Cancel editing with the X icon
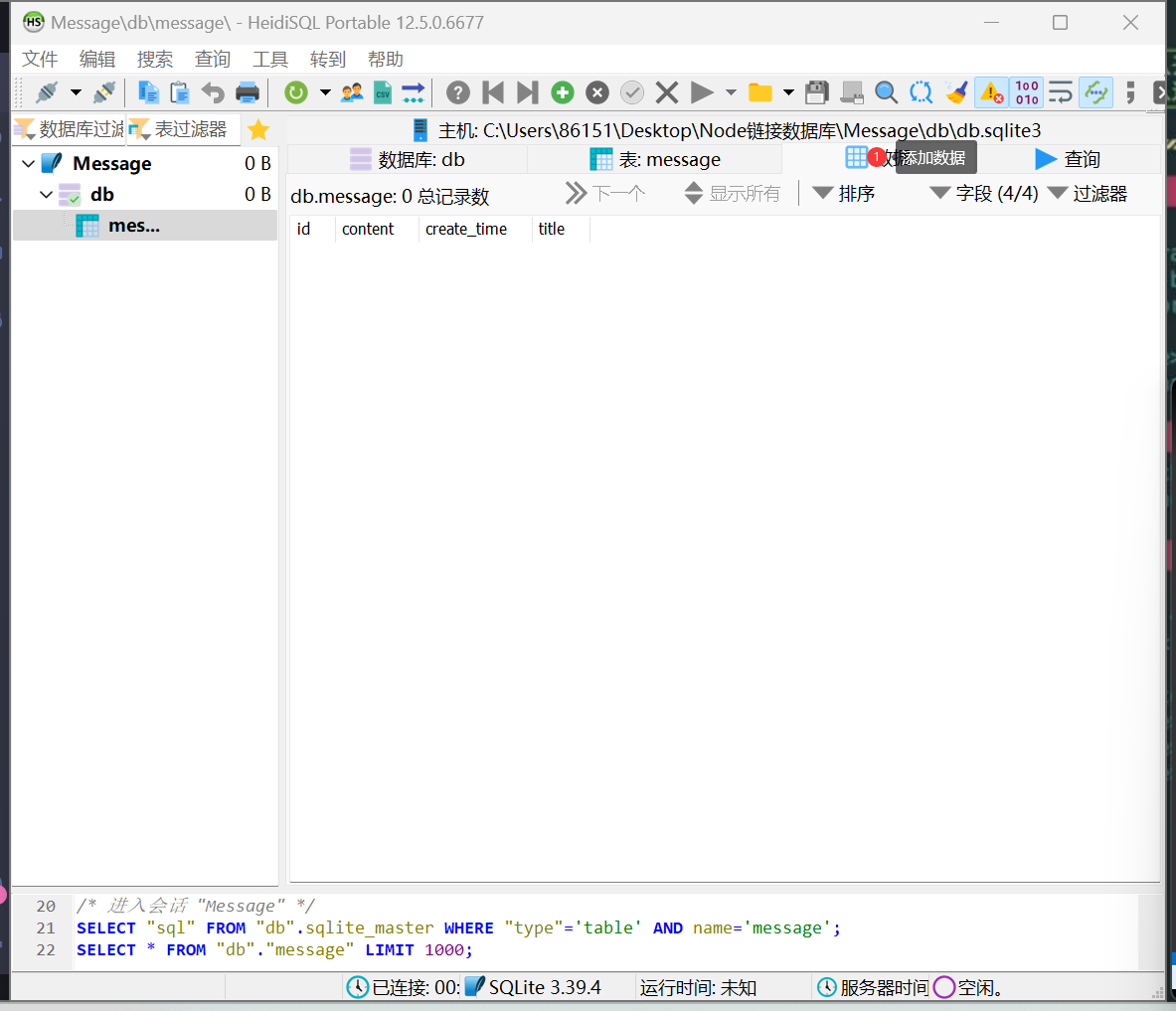 [667, 93]
